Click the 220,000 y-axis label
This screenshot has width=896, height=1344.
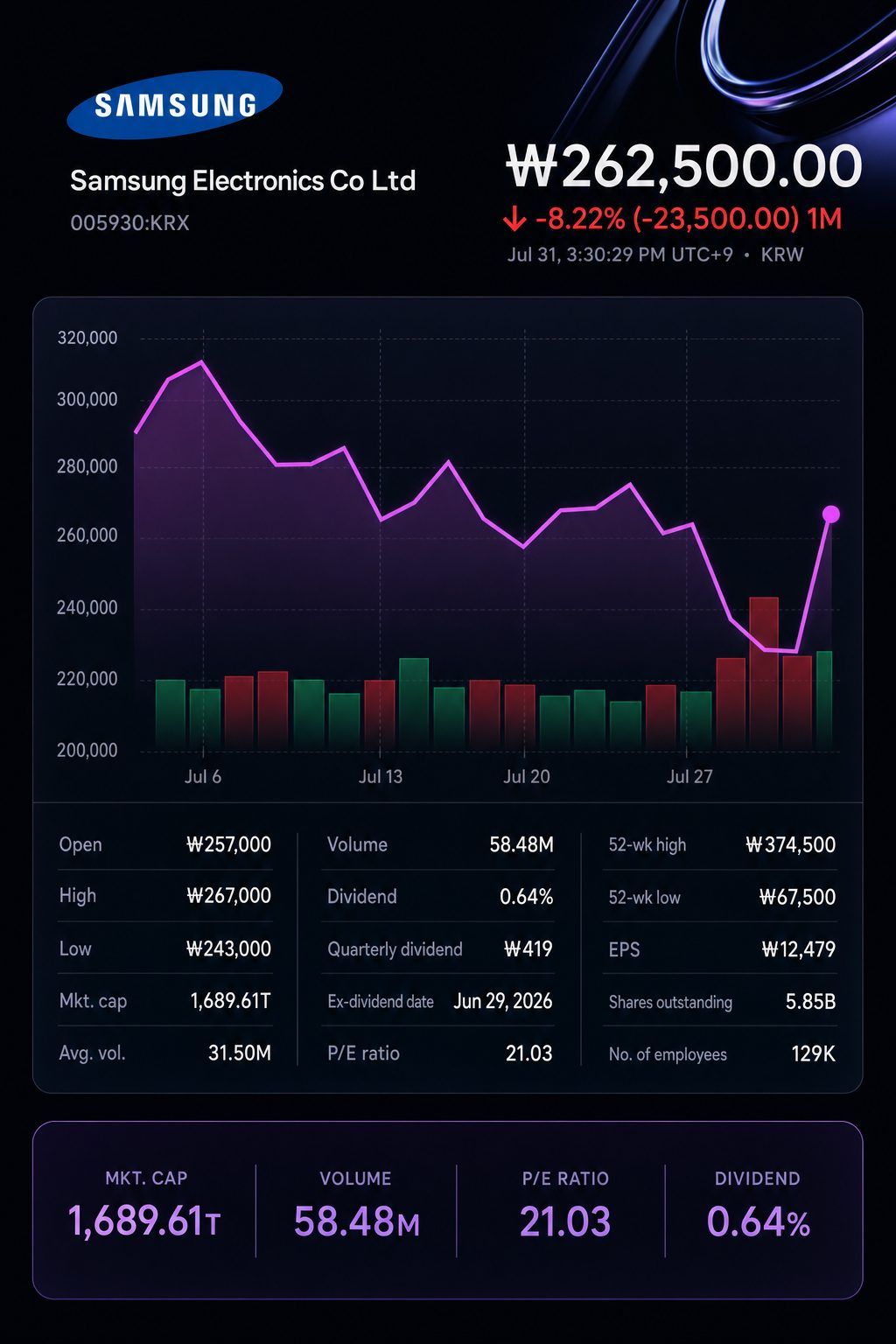[87, 679]
